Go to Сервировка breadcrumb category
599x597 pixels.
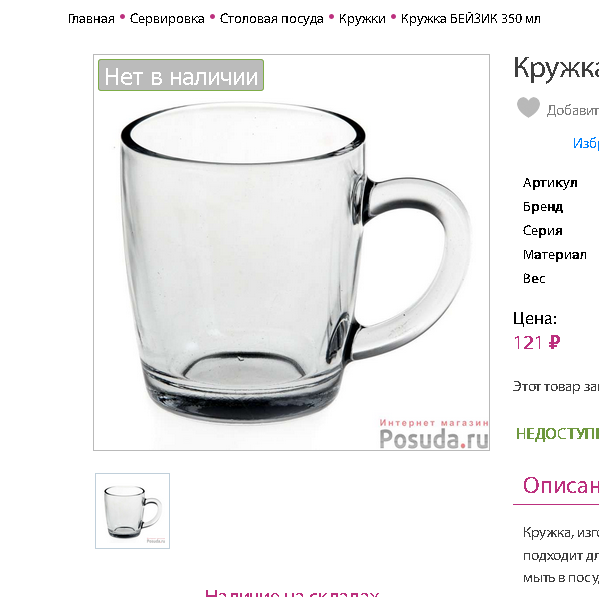point(167,19)
